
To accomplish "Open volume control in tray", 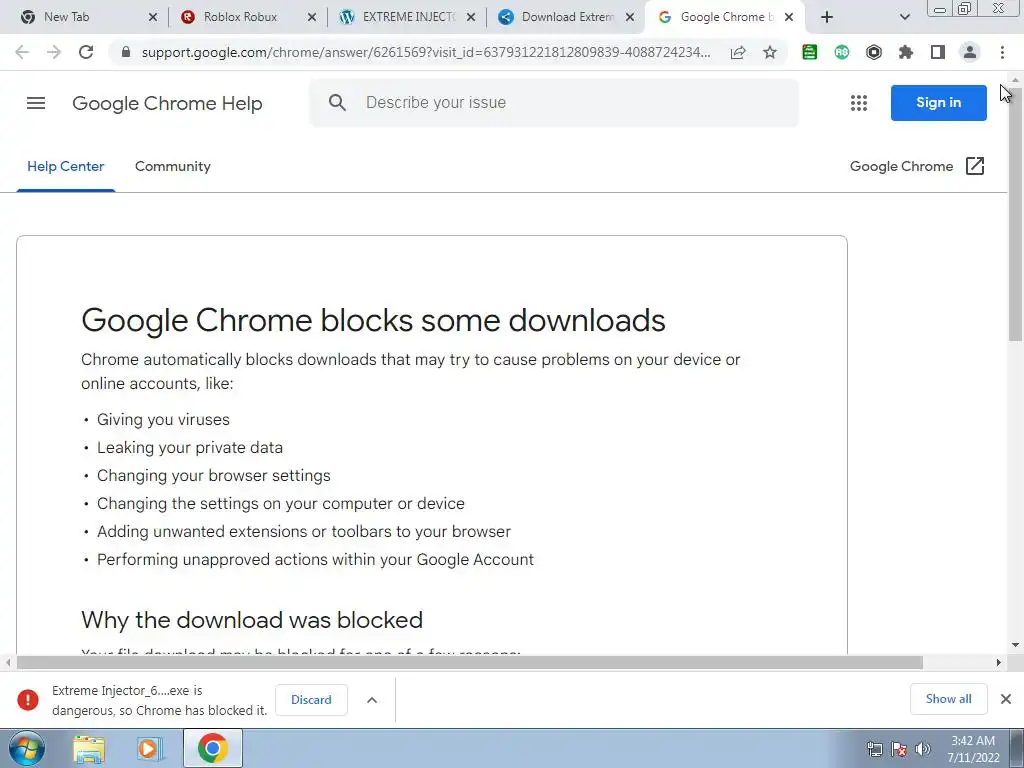I will (x=923, y=748).
